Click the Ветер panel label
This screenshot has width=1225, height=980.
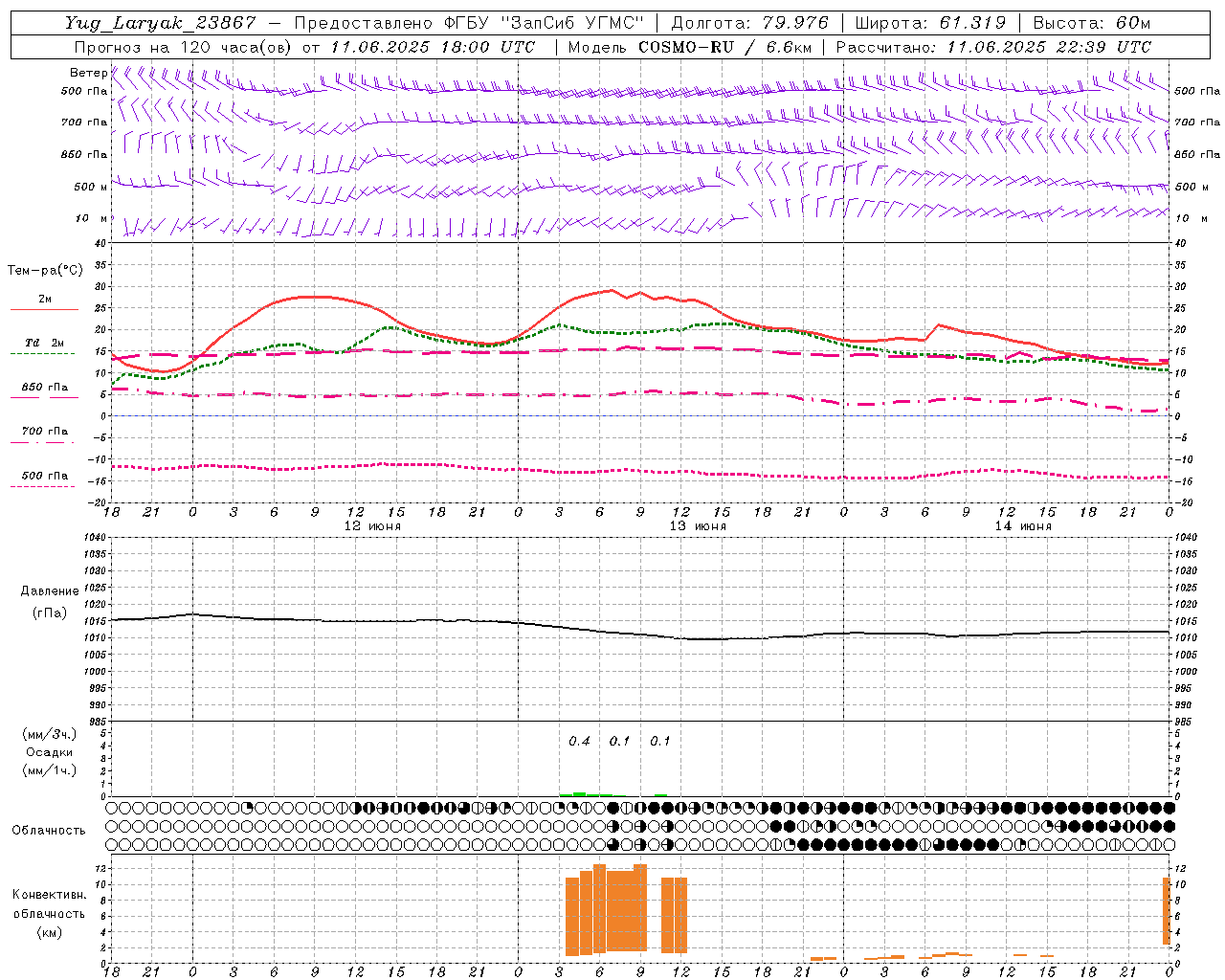click(x=88, y=73)
